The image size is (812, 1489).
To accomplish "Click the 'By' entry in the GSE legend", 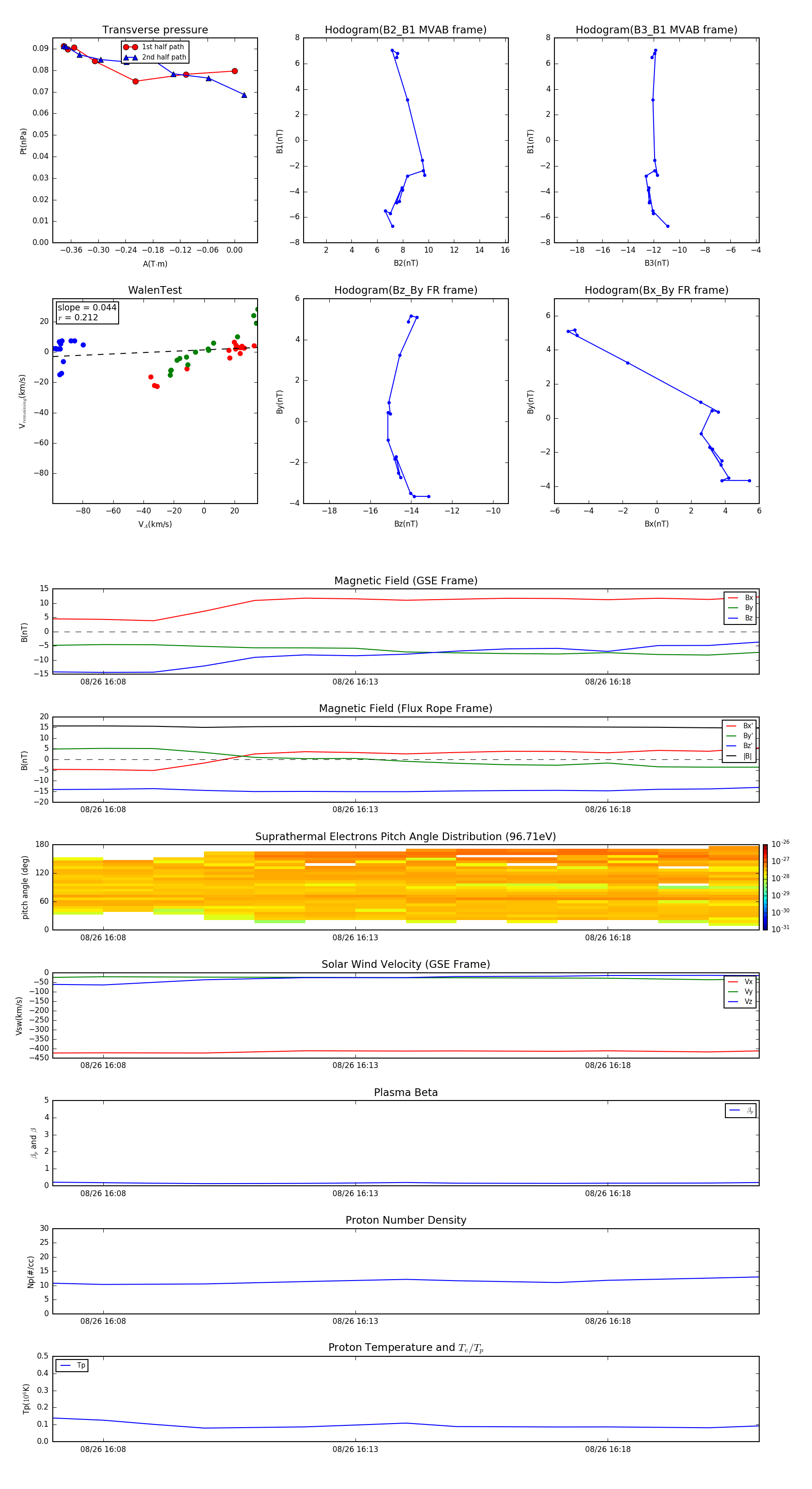I will pyautogui.click(x=741, y=607).
